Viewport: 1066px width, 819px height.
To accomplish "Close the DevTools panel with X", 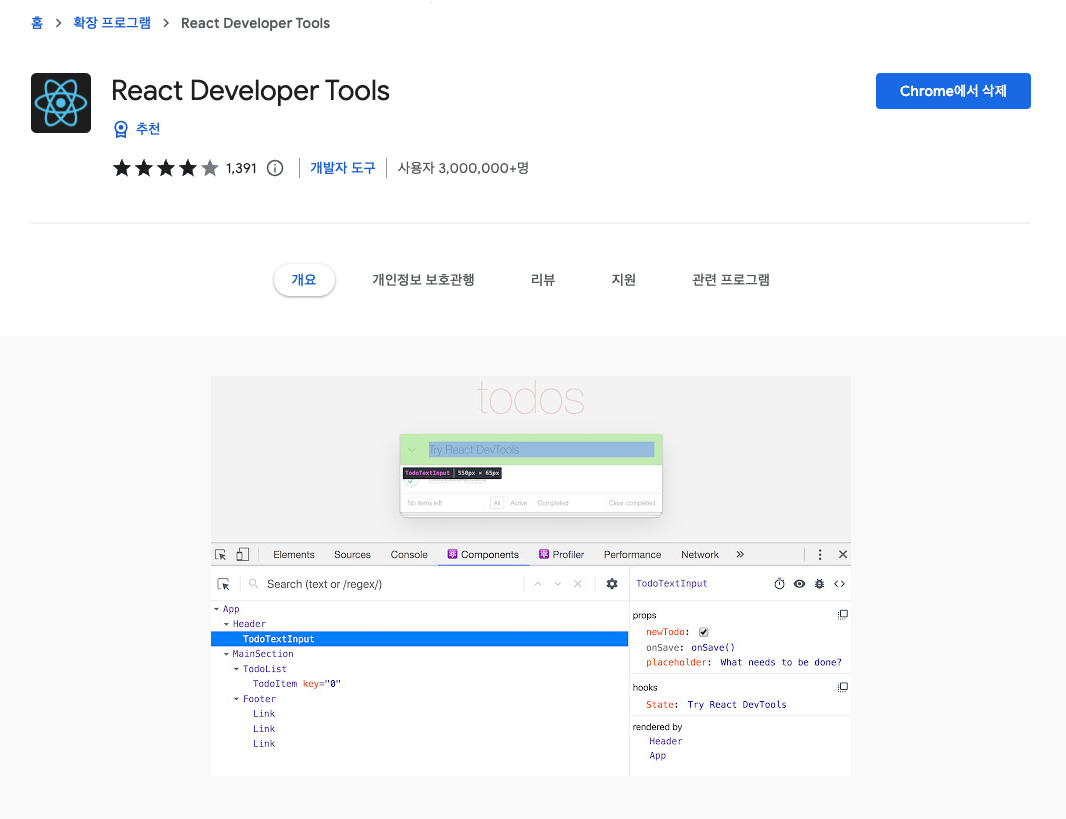I will pyautogui.click(x=843, y=555).
